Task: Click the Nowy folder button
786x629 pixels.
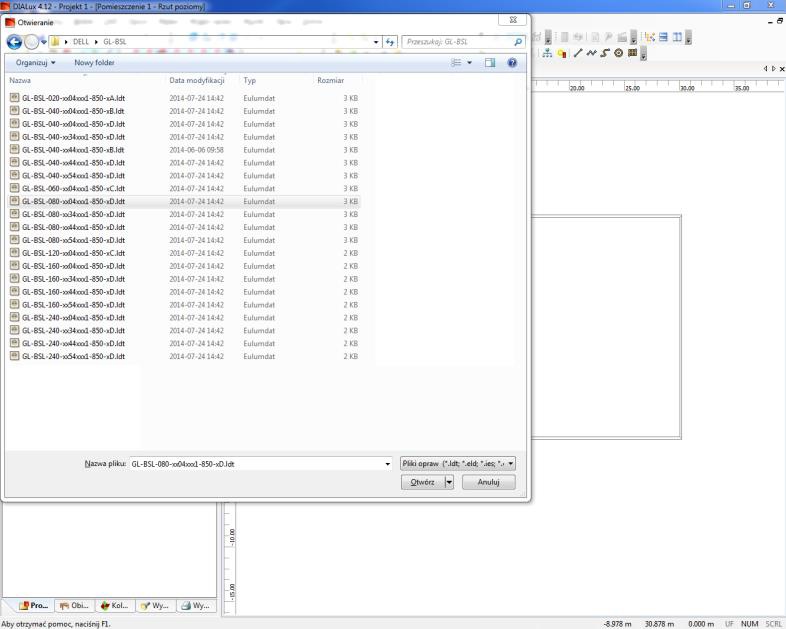Action: [94, 62]
